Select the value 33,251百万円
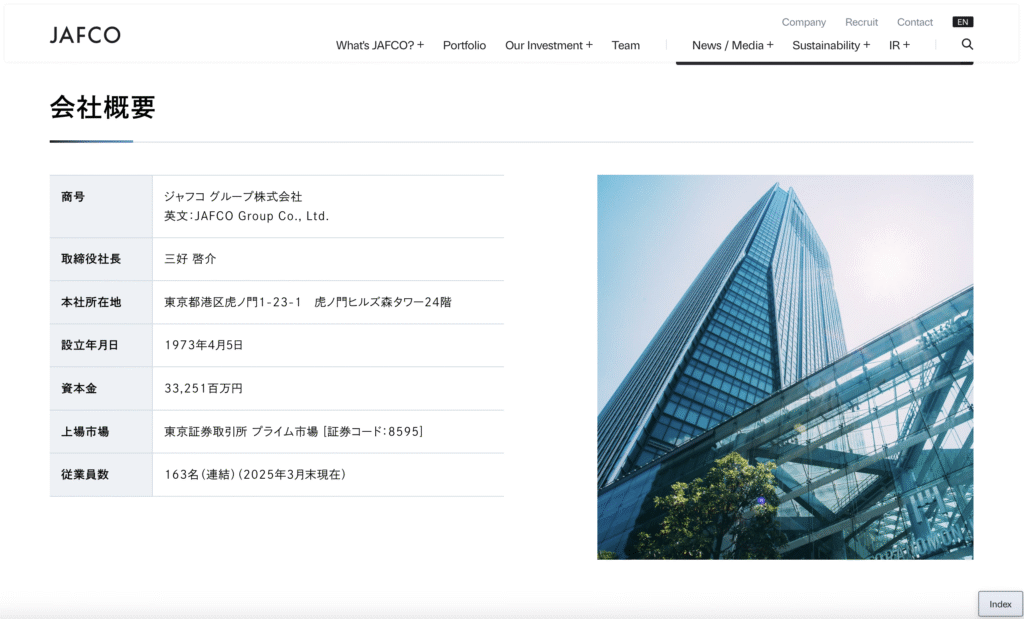 204,388
